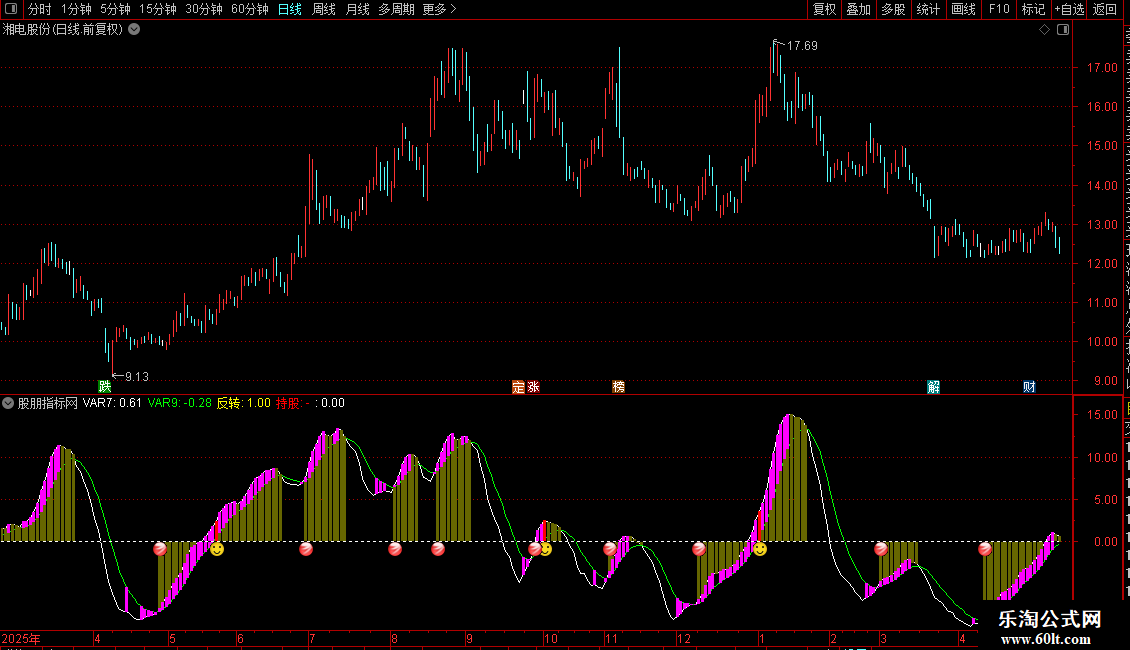Click the month 12 marker on time axis
Screen dimensions: 1130x650
684,638
